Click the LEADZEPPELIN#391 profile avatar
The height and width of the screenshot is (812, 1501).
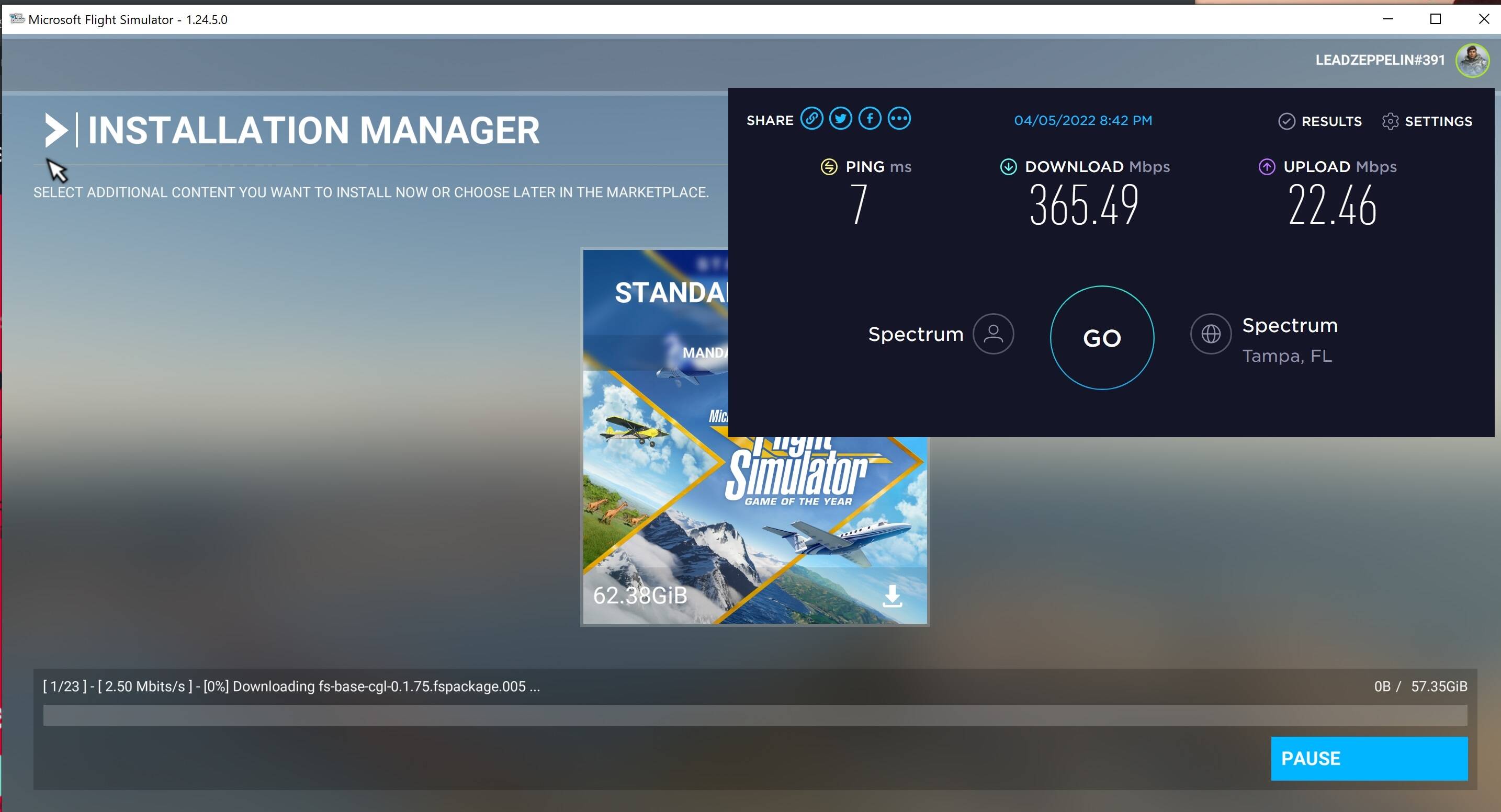(x=1474, y=60)
